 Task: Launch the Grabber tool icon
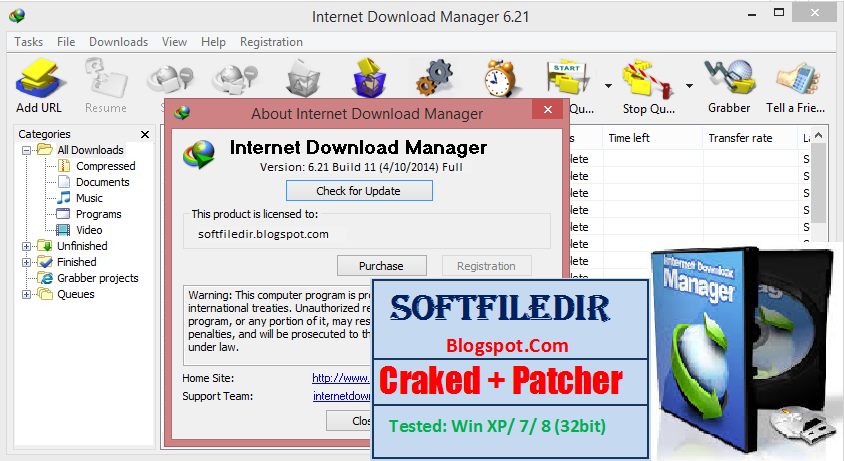point(729,78)
